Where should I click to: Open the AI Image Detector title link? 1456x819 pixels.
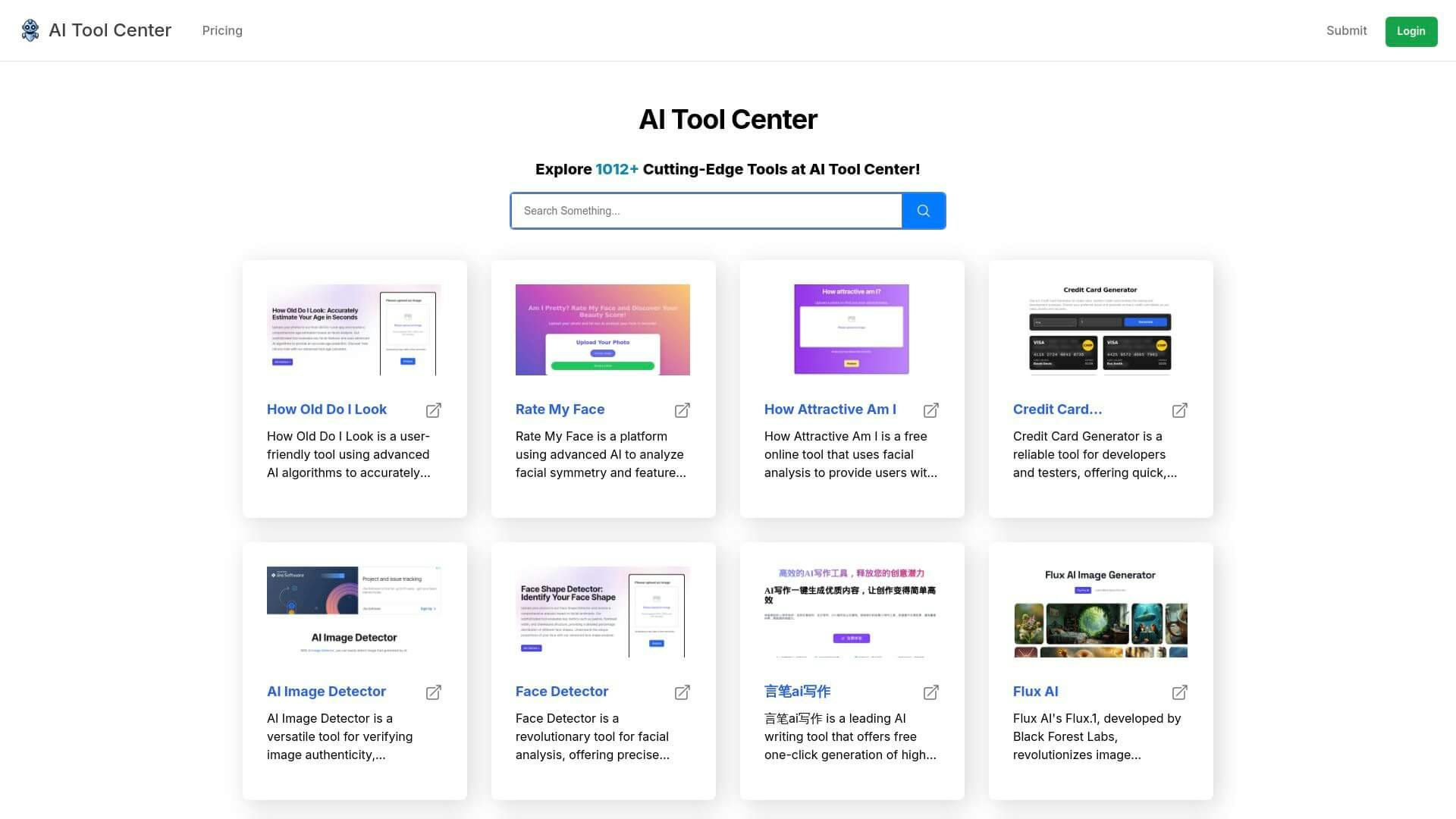click(326, 692)
